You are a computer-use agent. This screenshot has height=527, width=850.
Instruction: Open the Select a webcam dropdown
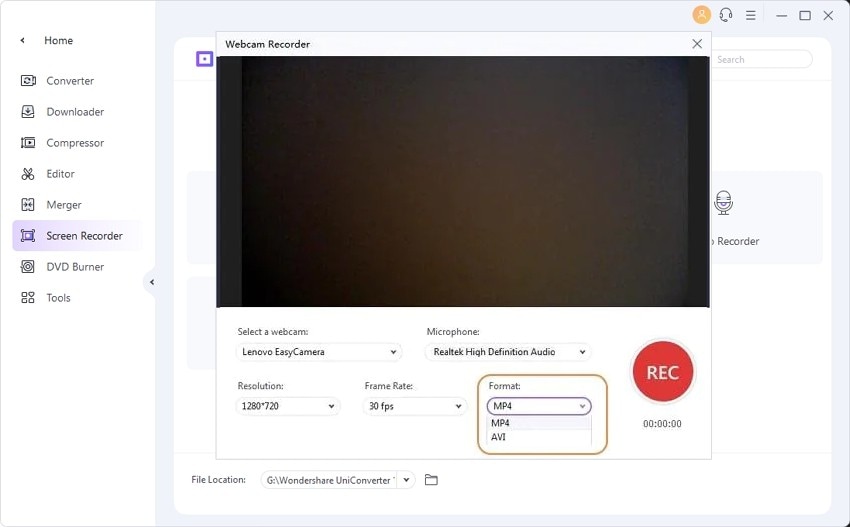click(x=319, y=352)
